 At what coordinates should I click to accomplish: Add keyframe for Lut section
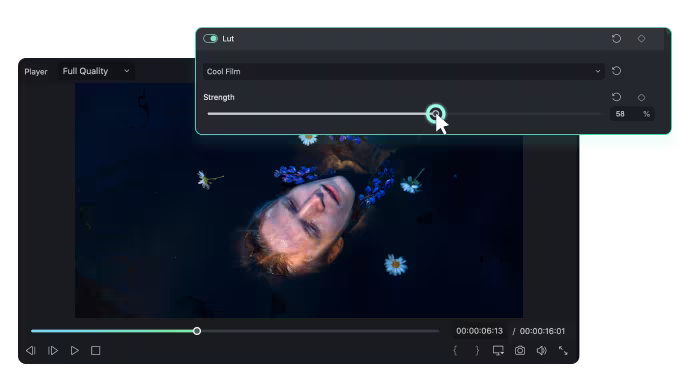point(641,39)
